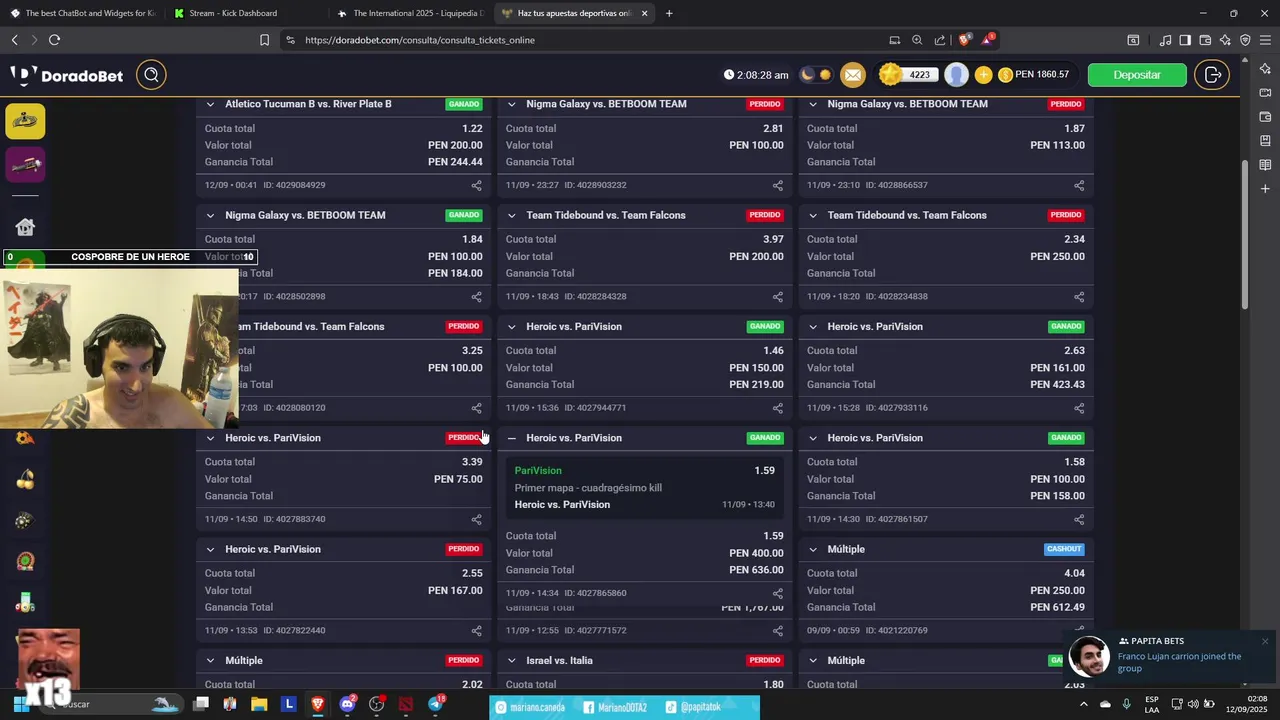Open the home sidebar icon
This screenshot has width=1280, height=720.
pos(25,227)
